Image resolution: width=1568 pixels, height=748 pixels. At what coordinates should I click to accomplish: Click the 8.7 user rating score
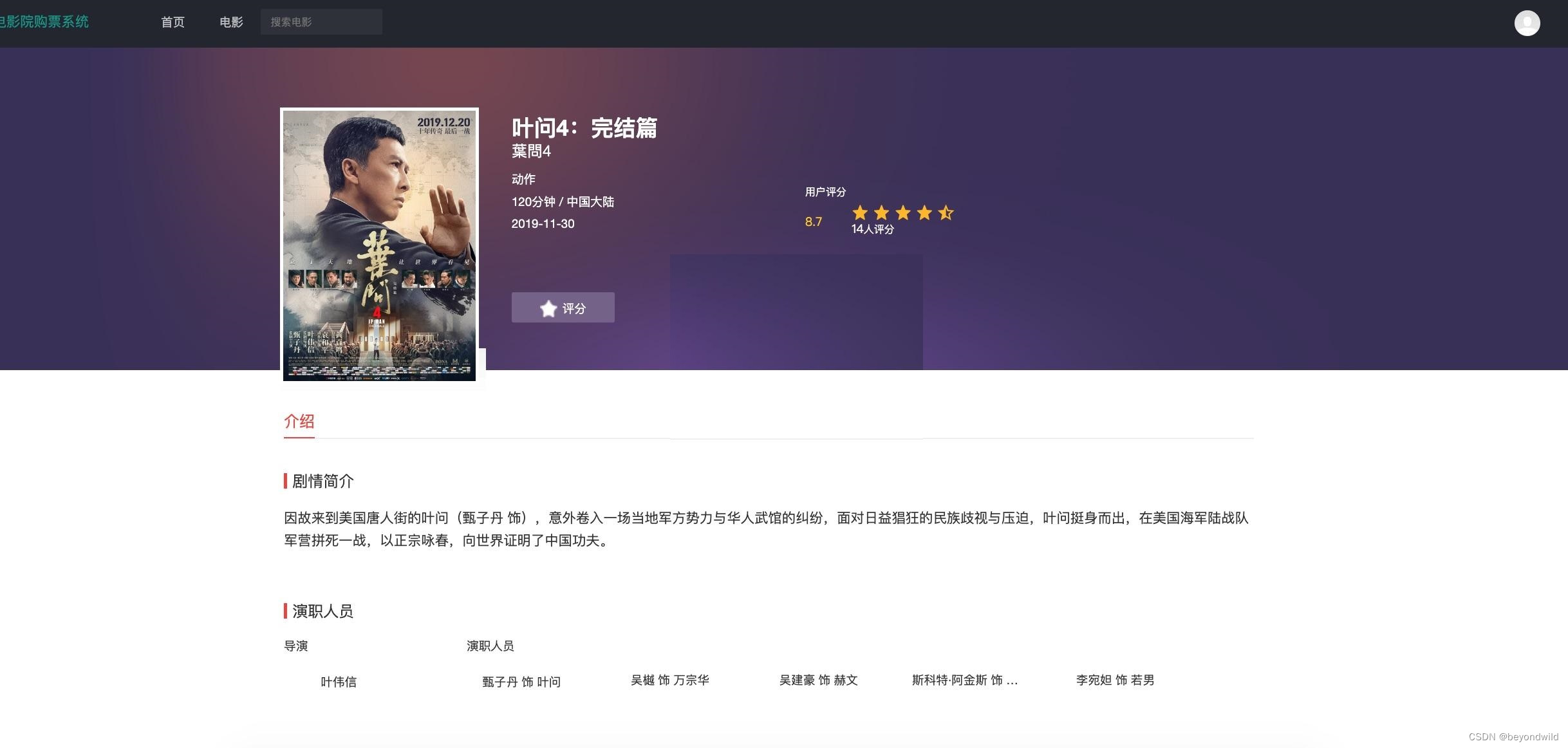click(812, 221)
